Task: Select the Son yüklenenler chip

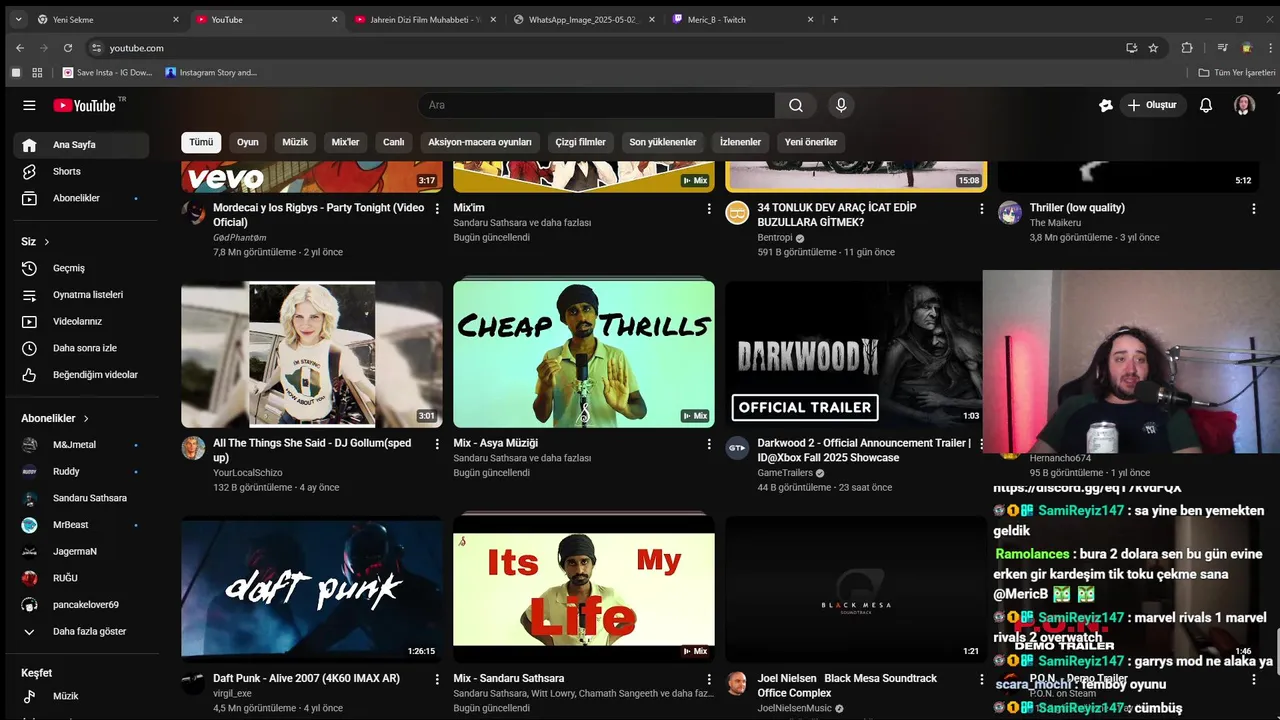Action: point(663,142)
